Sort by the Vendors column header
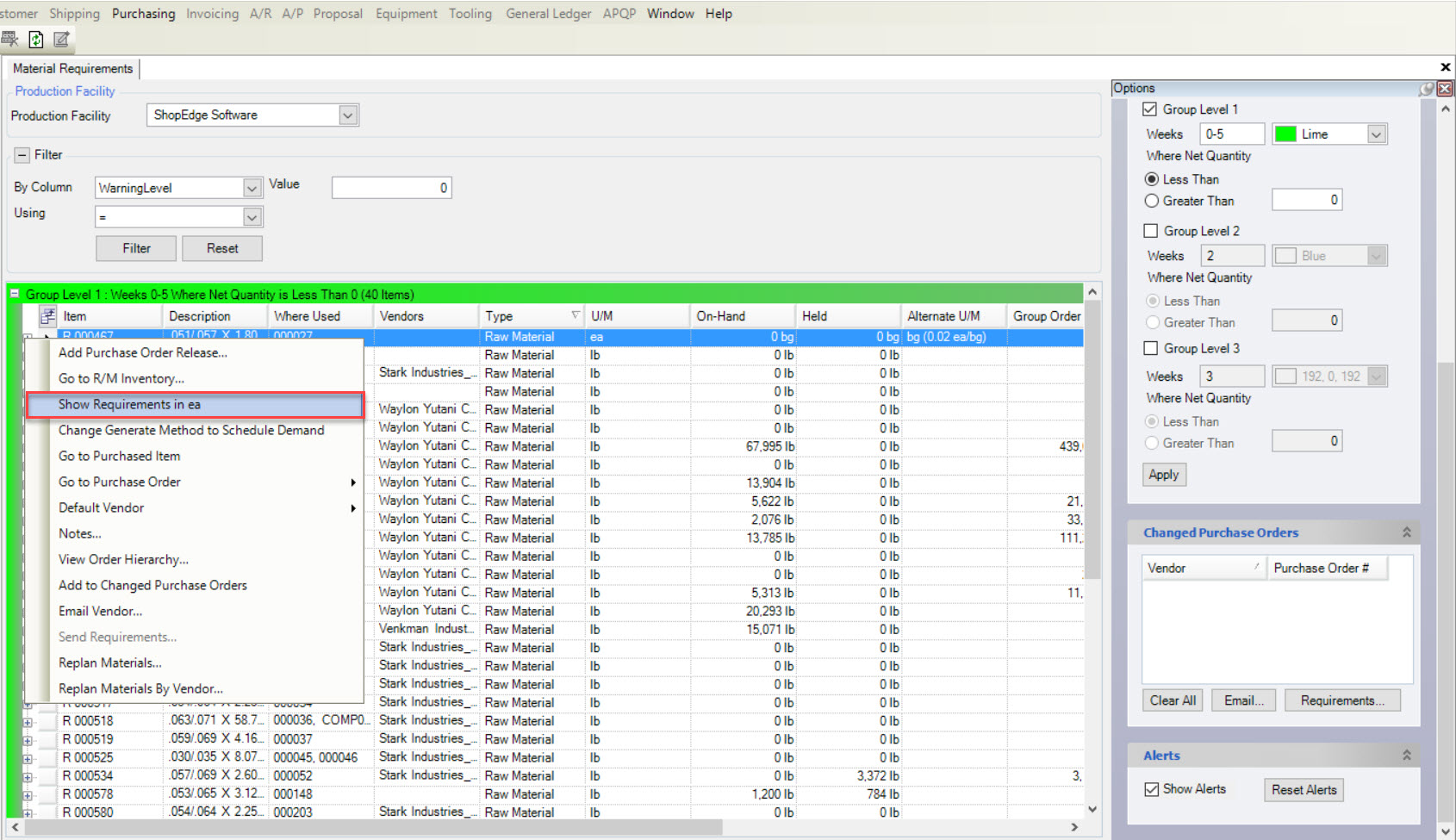Screen dimensions: 1456x840 pyautogui.click(x=425, y=316)
